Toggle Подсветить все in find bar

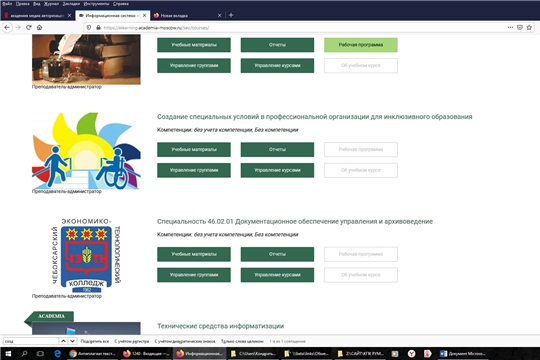[95, 341]
